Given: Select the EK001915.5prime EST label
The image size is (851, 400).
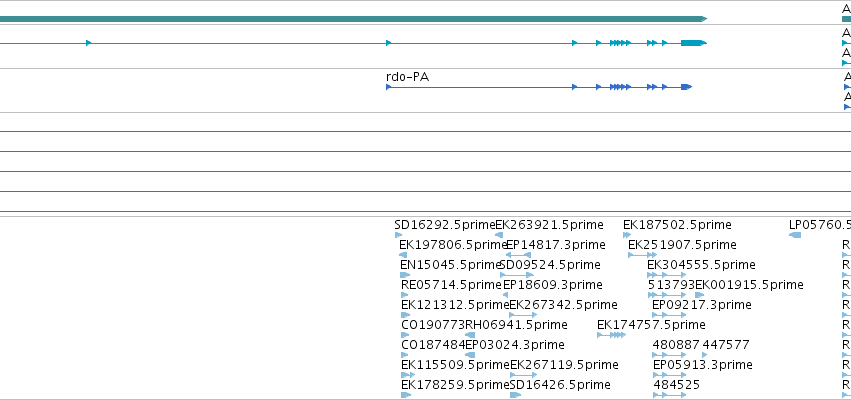Looking at the screenshot, I should tap(749, 285).
